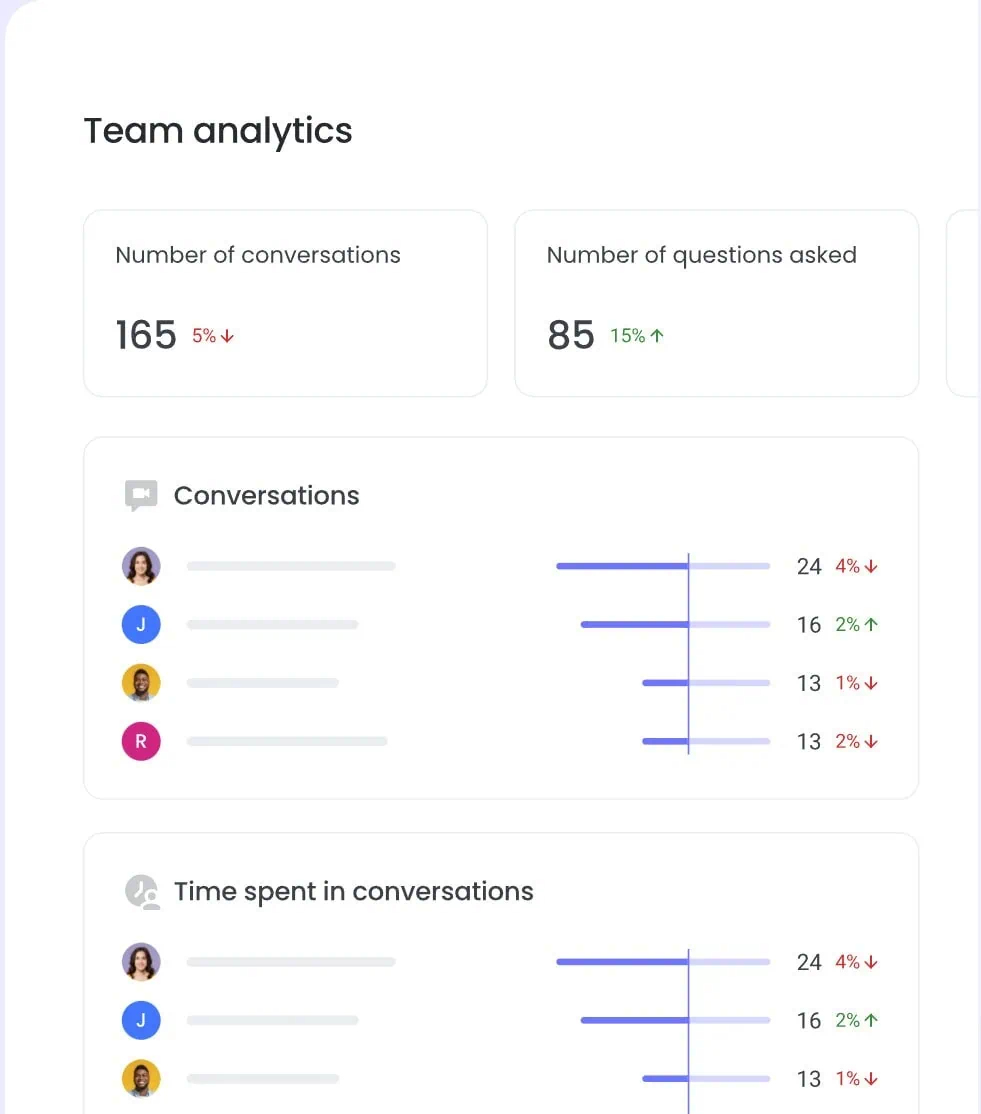Click the progress bar for the 24 conversations row

(663, 566)
